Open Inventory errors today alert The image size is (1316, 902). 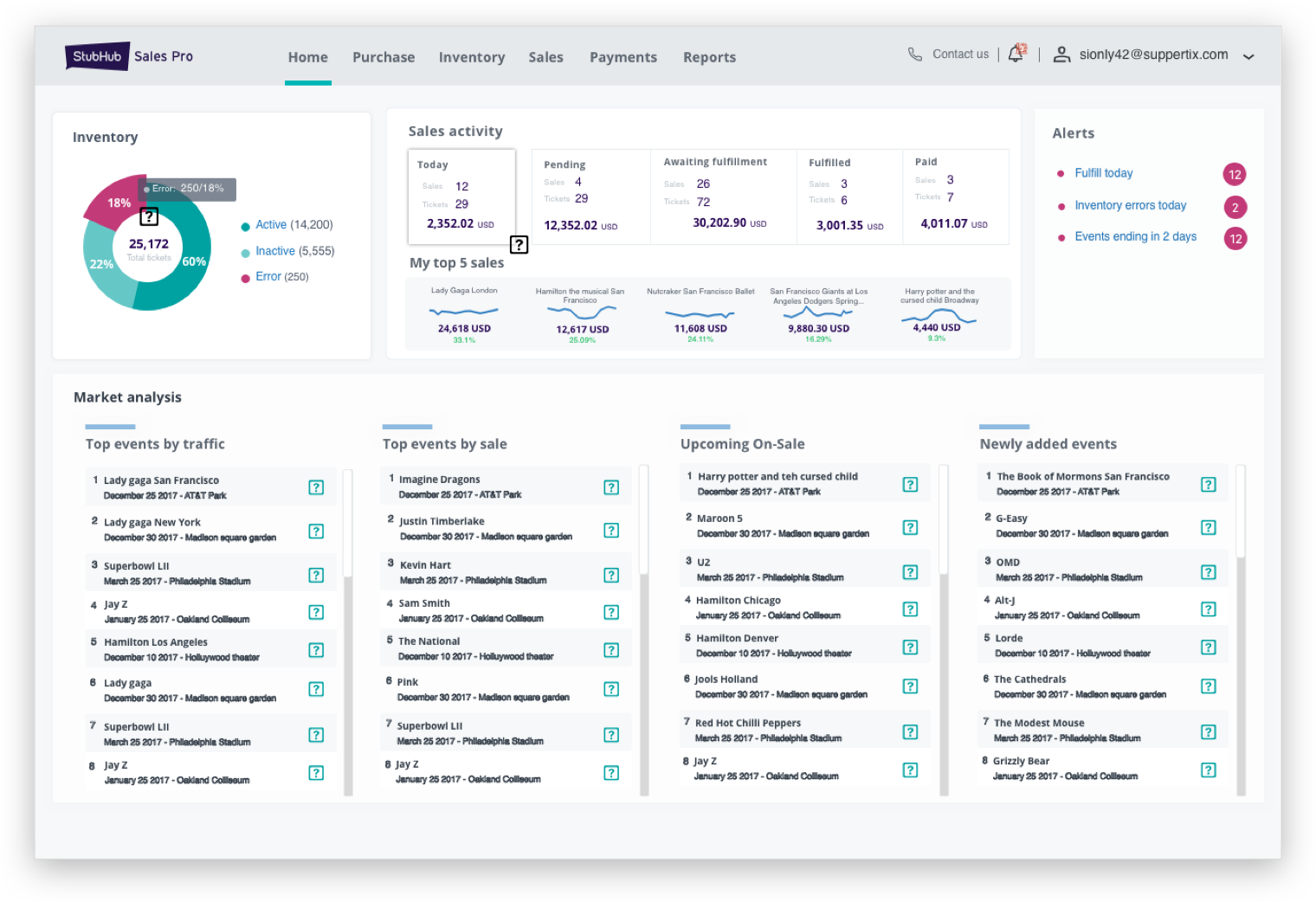pos(1131,205)
